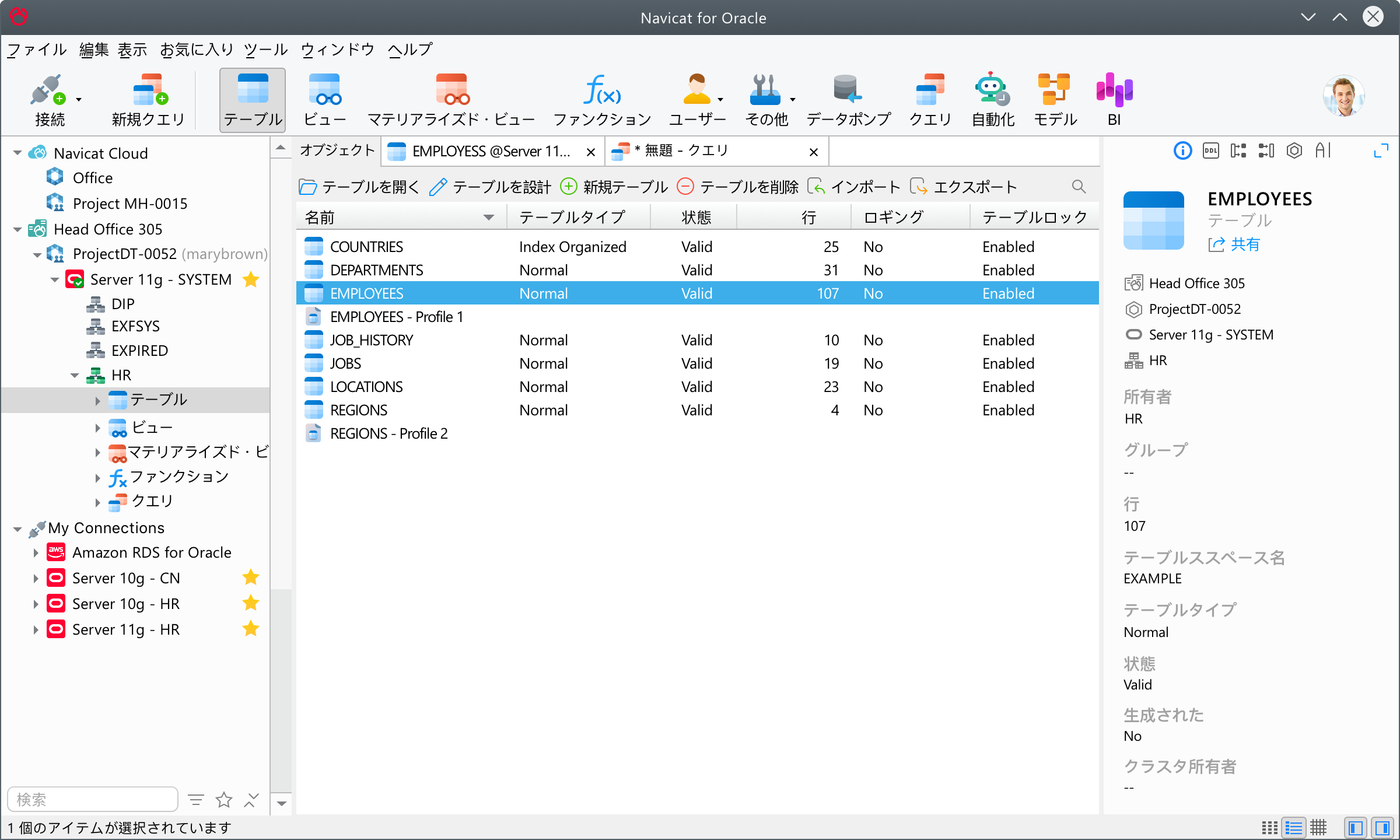Open the 編集 menu
The width and height of the screenshot is (1400, 840).
click(x=94, y=50)
